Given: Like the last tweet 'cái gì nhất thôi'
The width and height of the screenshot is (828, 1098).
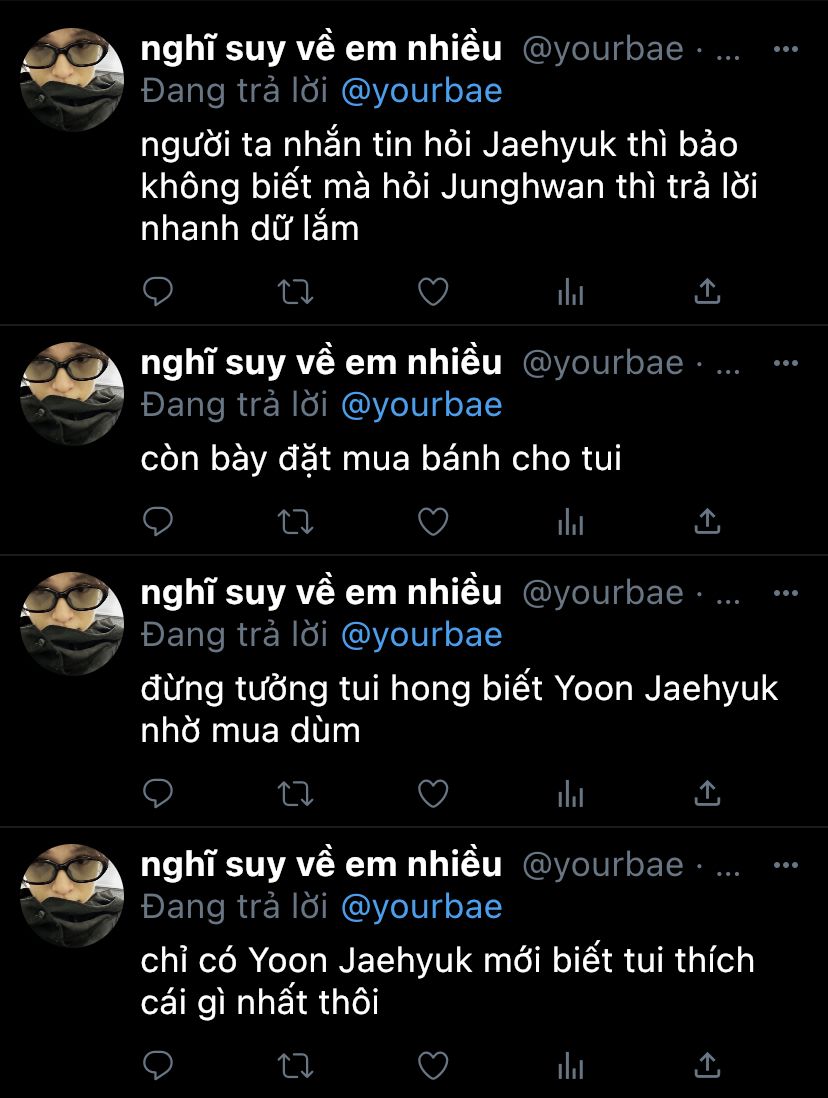Looking at the screenshot, I should (x=433, y=1065).
